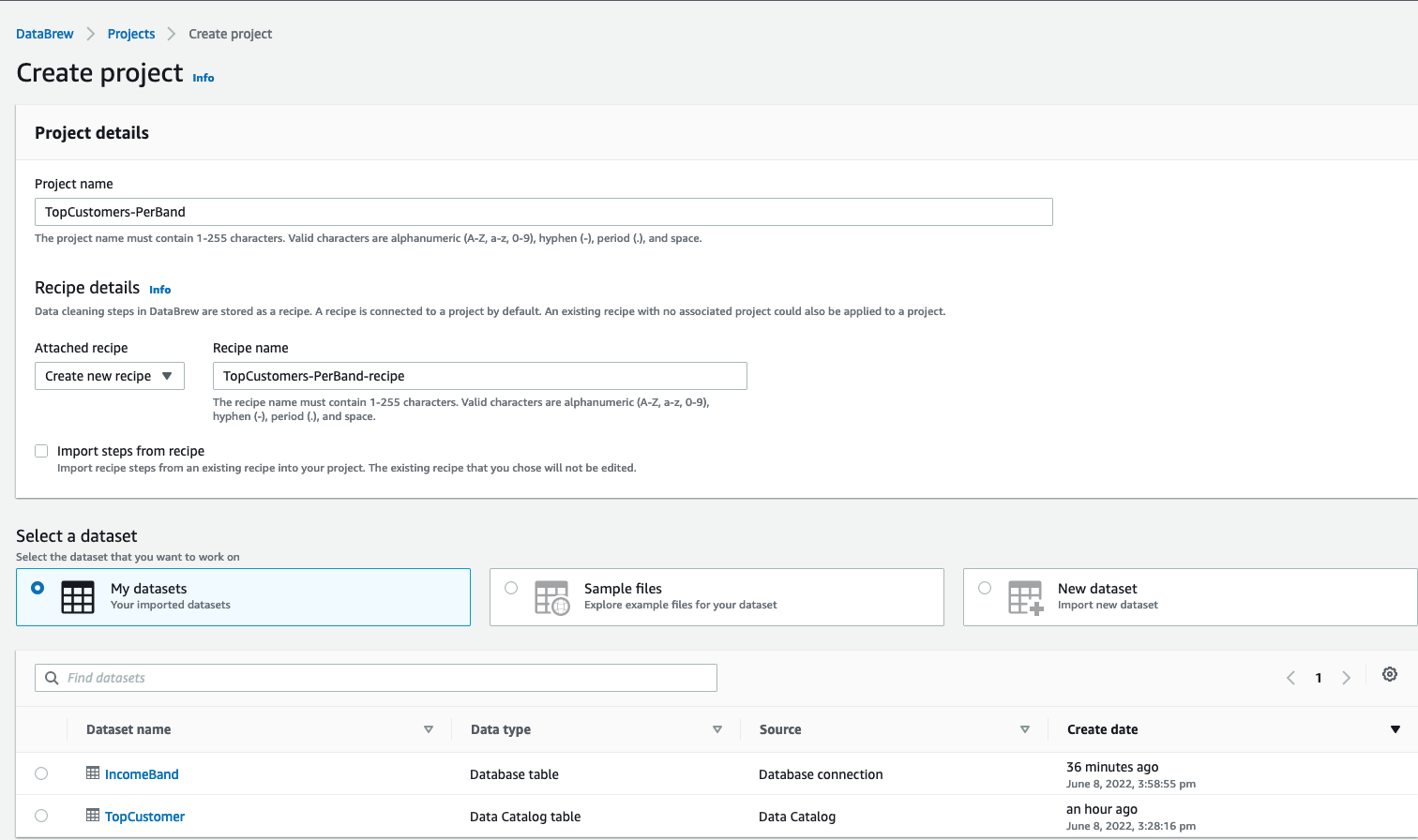
Task: Click the My datasets table icon
Action: 78,597
